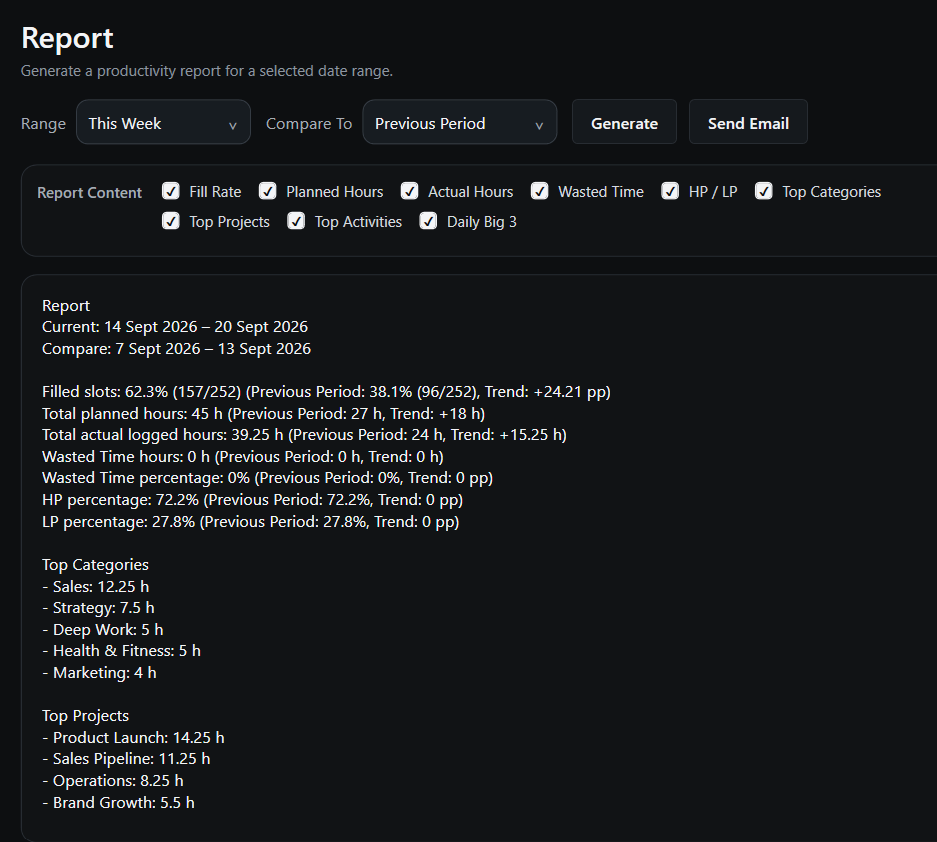Click the Generate button

[x=624, y=122]
